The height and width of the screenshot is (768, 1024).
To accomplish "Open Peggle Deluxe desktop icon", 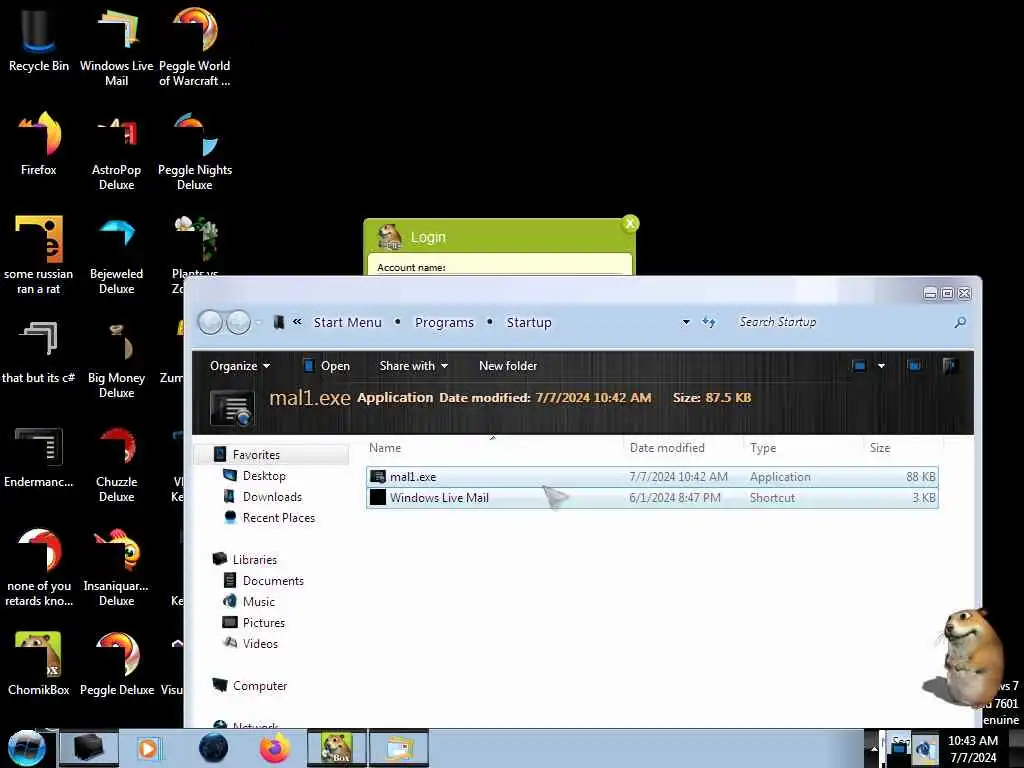I will 116,664.
